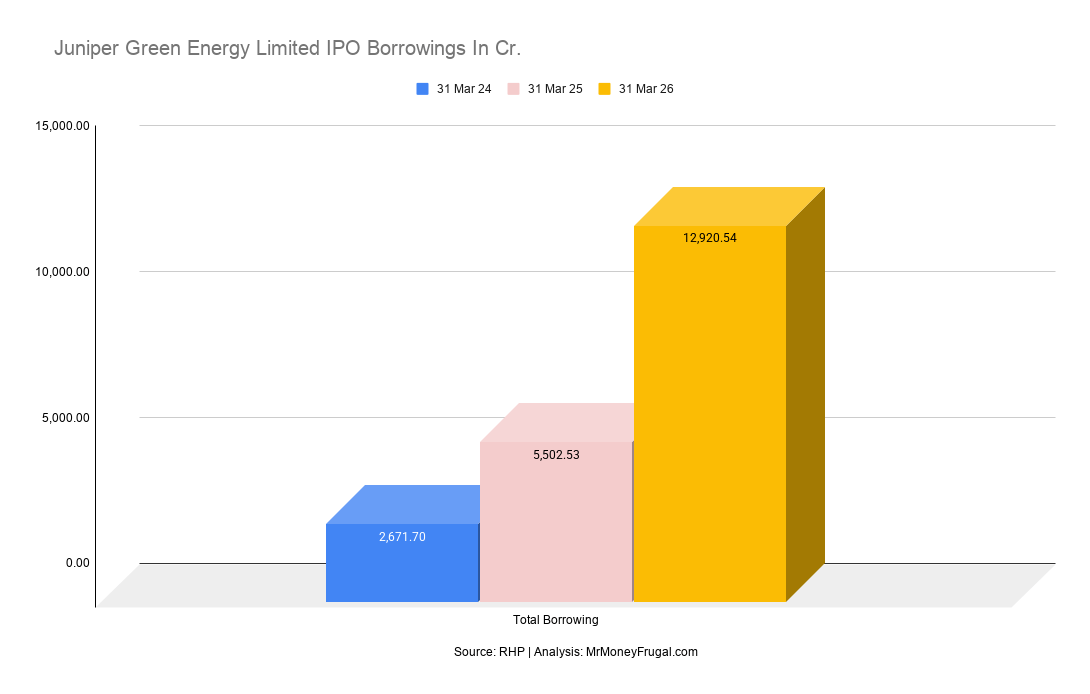
Task: Click the chart title 'Juniper Green Energy Limited IPO Borrowings In Cr.'
Action: pyautogui.click(x=287, y=49)
